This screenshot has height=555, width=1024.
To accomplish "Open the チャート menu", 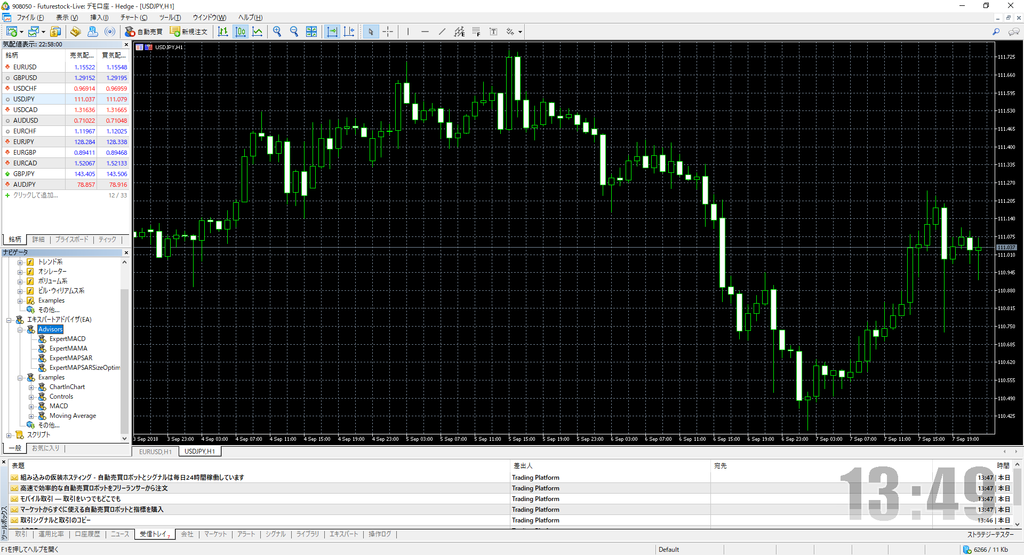I will point(134,18).
